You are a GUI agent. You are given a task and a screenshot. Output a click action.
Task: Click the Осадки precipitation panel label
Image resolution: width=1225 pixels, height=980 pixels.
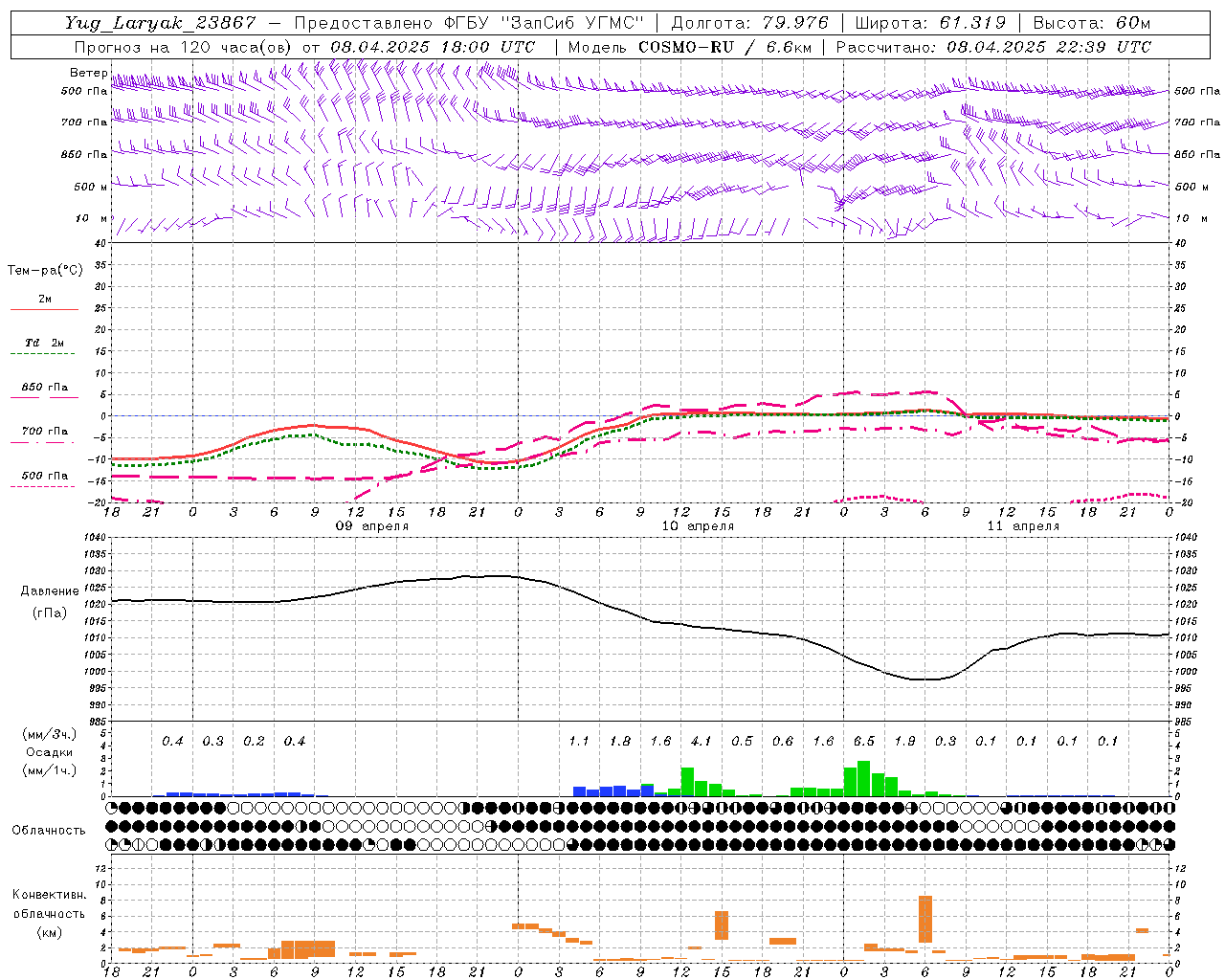click(x=49, y=752)
